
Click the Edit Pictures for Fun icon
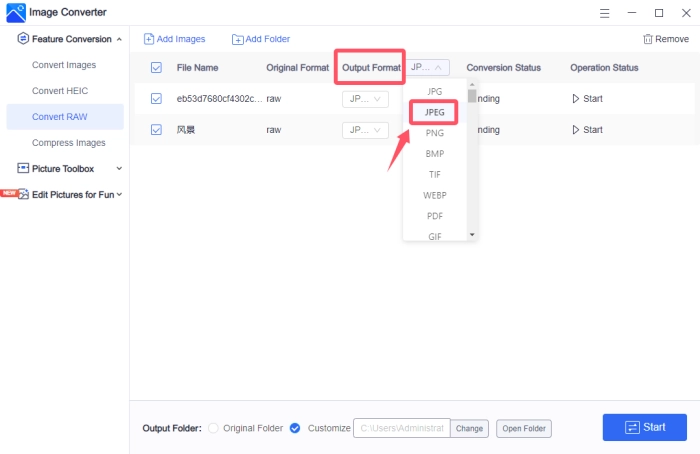tap(23, 194)
